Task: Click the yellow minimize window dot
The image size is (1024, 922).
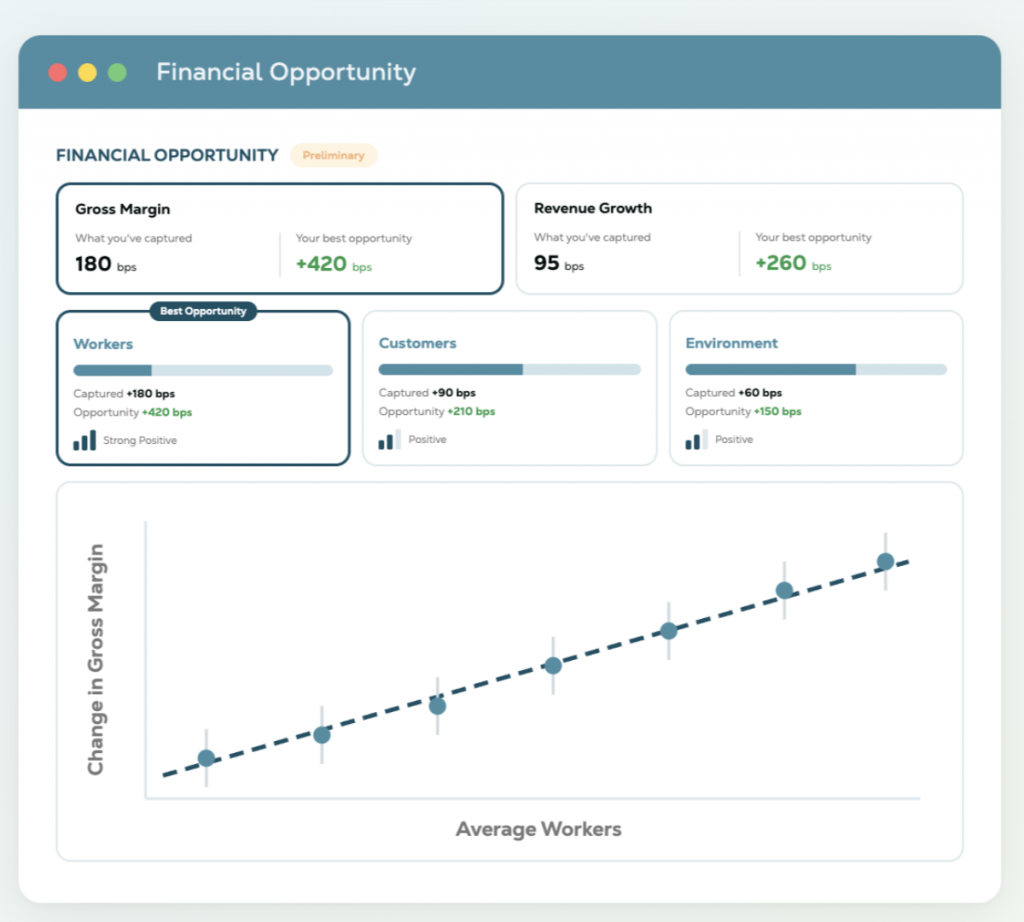Action: click(88, 72)
